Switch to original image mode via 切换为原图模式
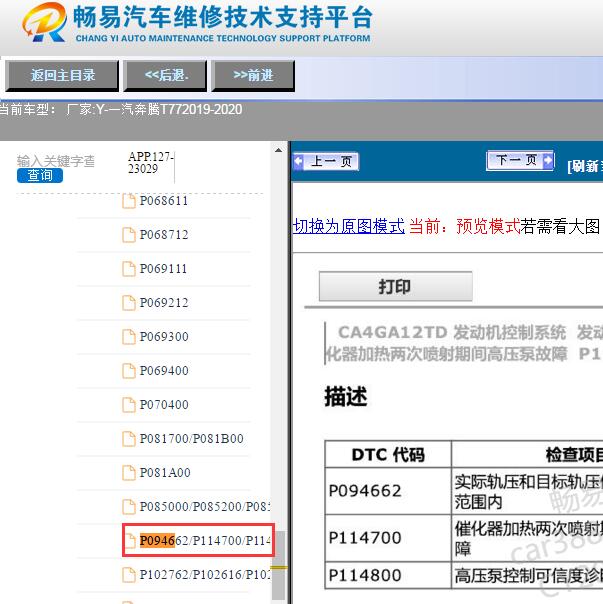603x604 pixels. tap(349, 226)
